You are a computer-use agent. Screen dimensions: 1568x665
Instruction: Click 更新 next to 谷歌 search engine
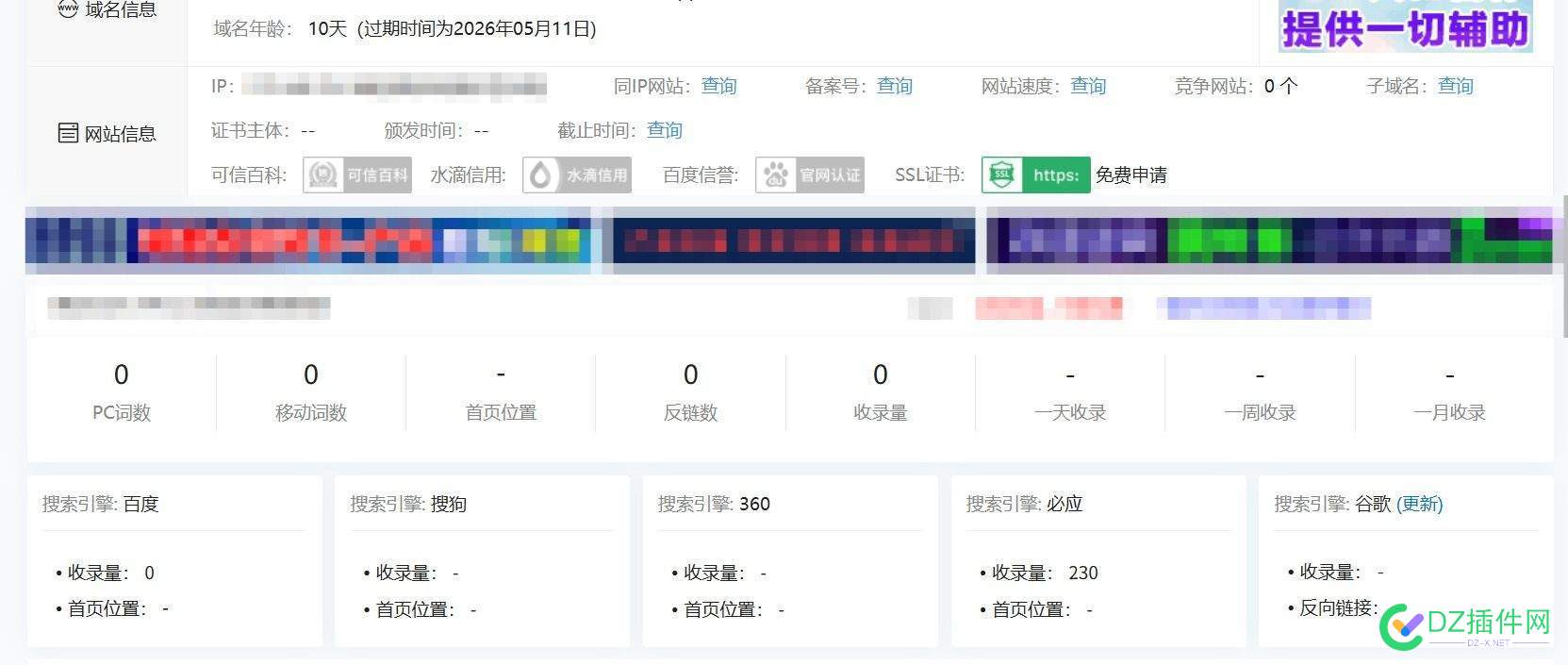[x=1419, y=504]
